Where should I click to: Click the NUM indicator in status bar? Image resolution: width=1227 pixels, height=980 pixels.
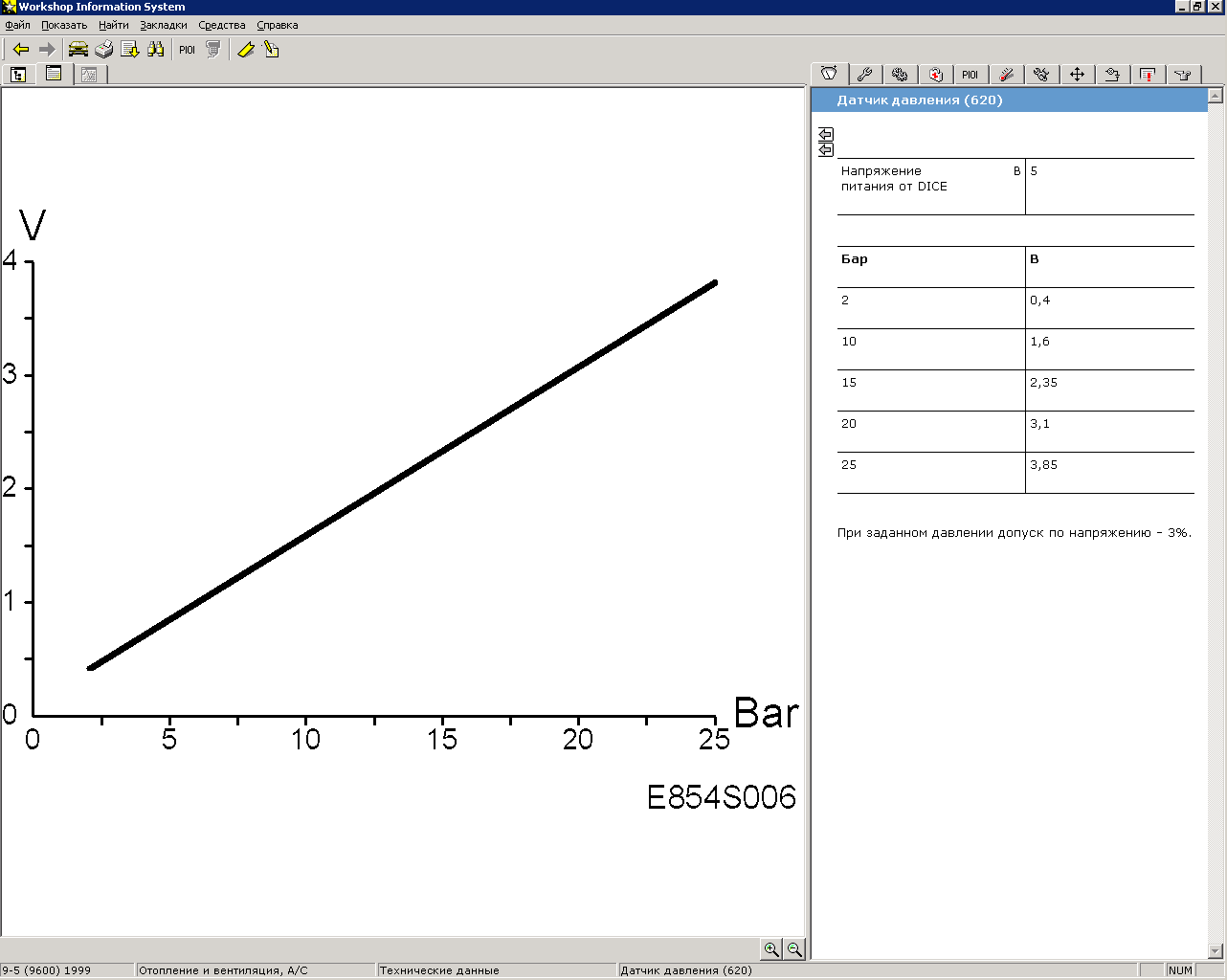pyautogui.click(x=1180, y=970)
